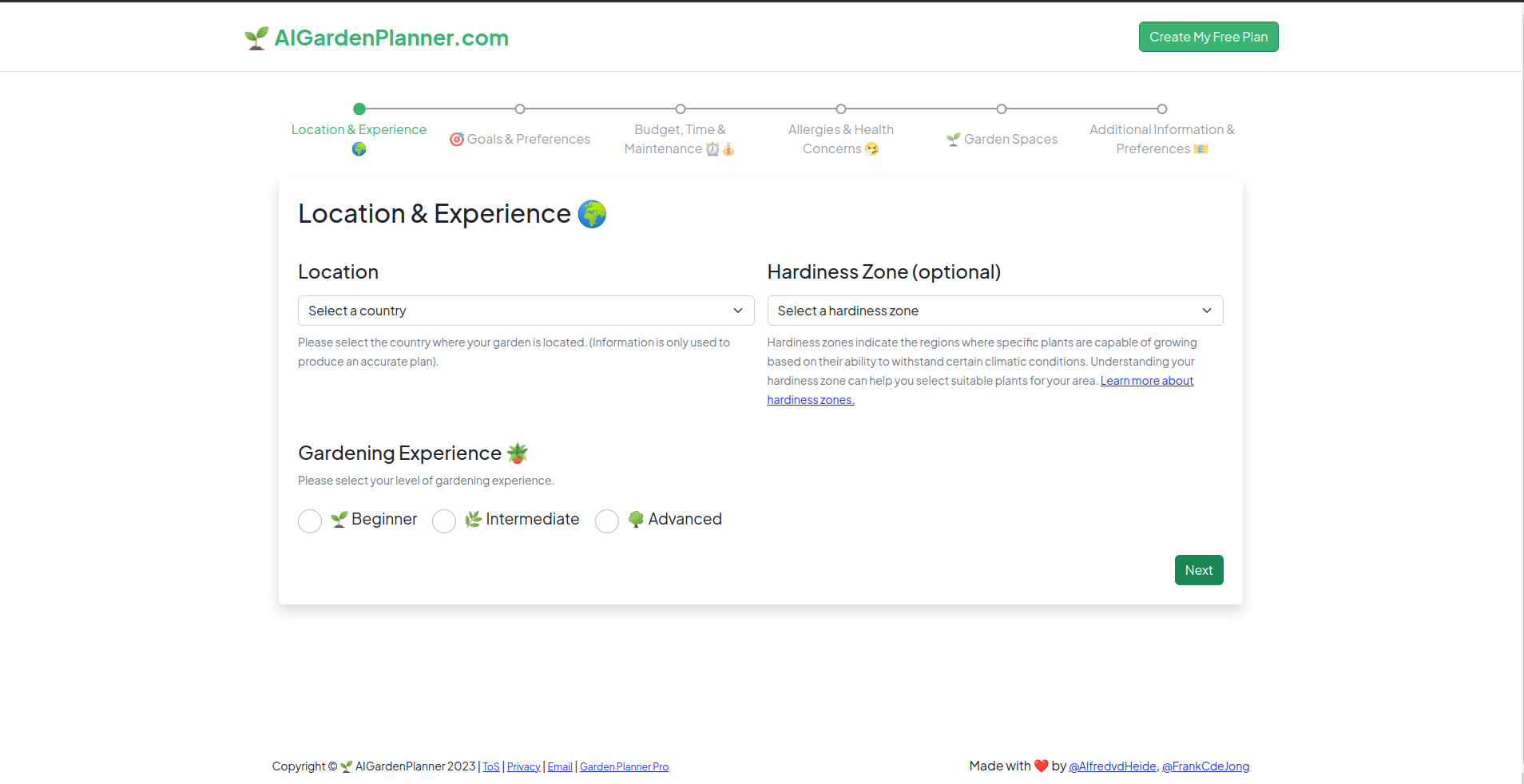Click the globe icon under Location & Experience step
The width and height of the screenshot is (1524, 784).
point(359,149)
